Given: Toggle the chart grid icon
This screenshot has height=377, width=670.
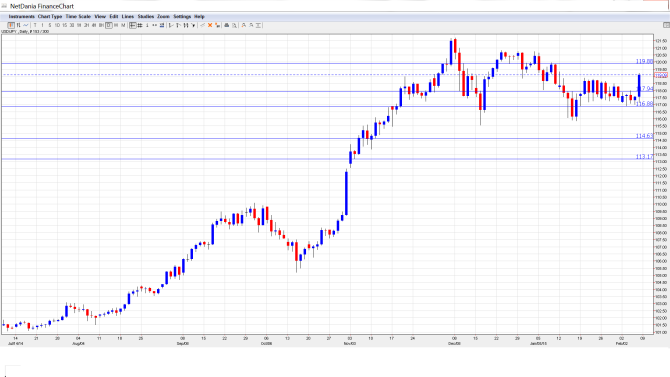Looking at the screenshot, I should coord(140,25).
